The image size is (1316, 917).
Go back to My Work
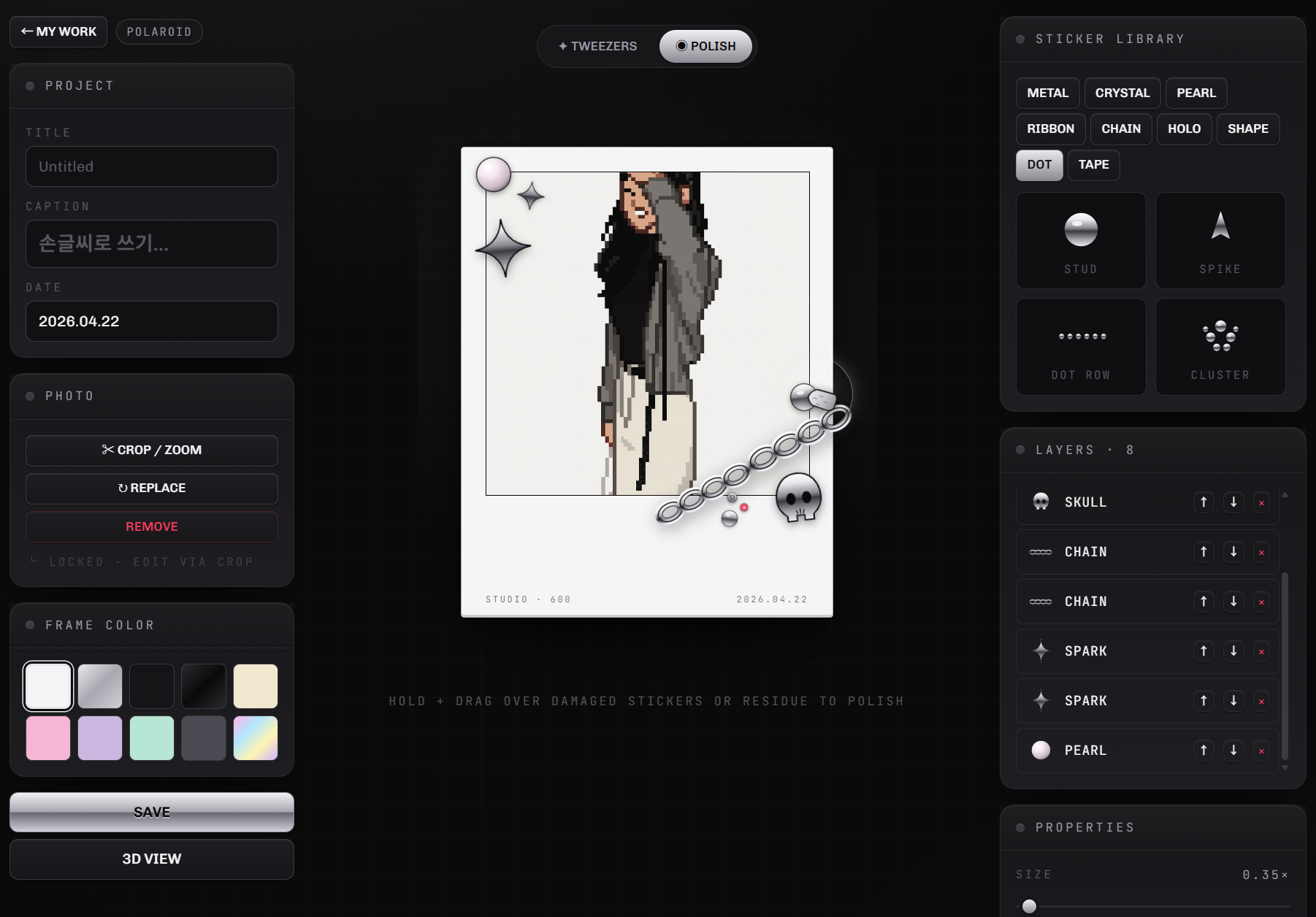[58, 31]
